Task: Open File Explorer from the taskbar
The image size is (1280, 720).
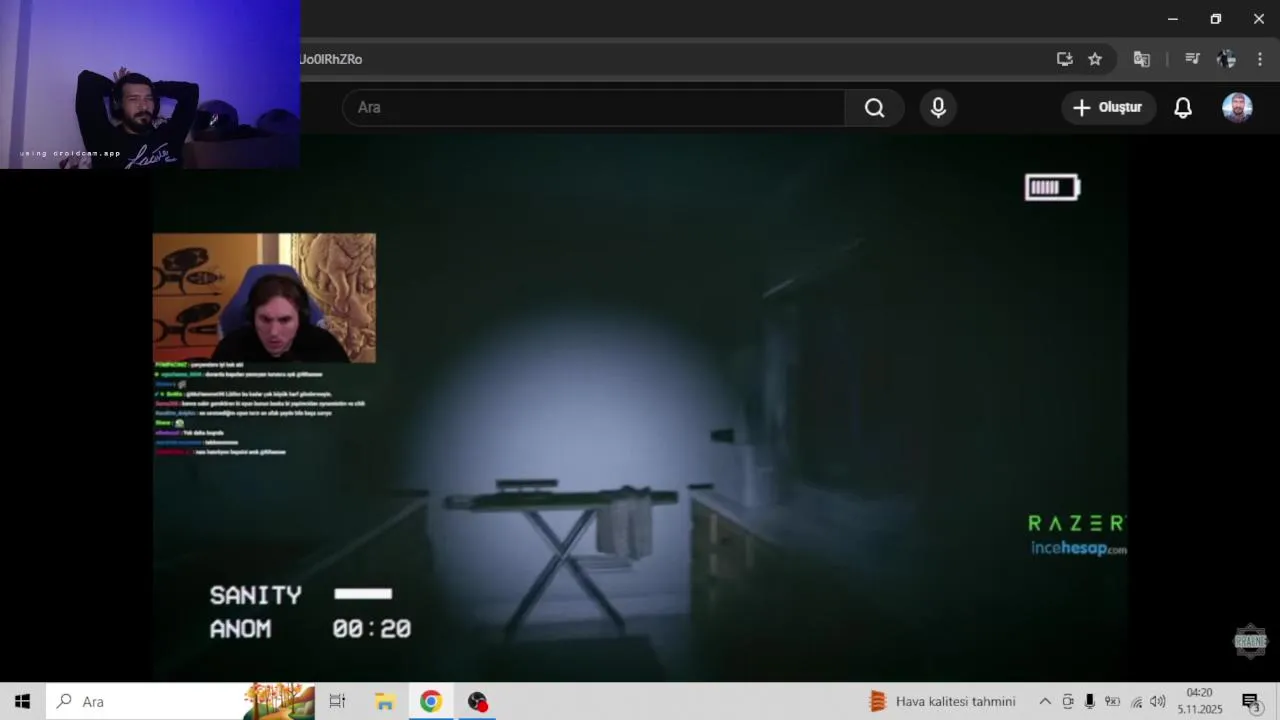Action: pos(385,701)
